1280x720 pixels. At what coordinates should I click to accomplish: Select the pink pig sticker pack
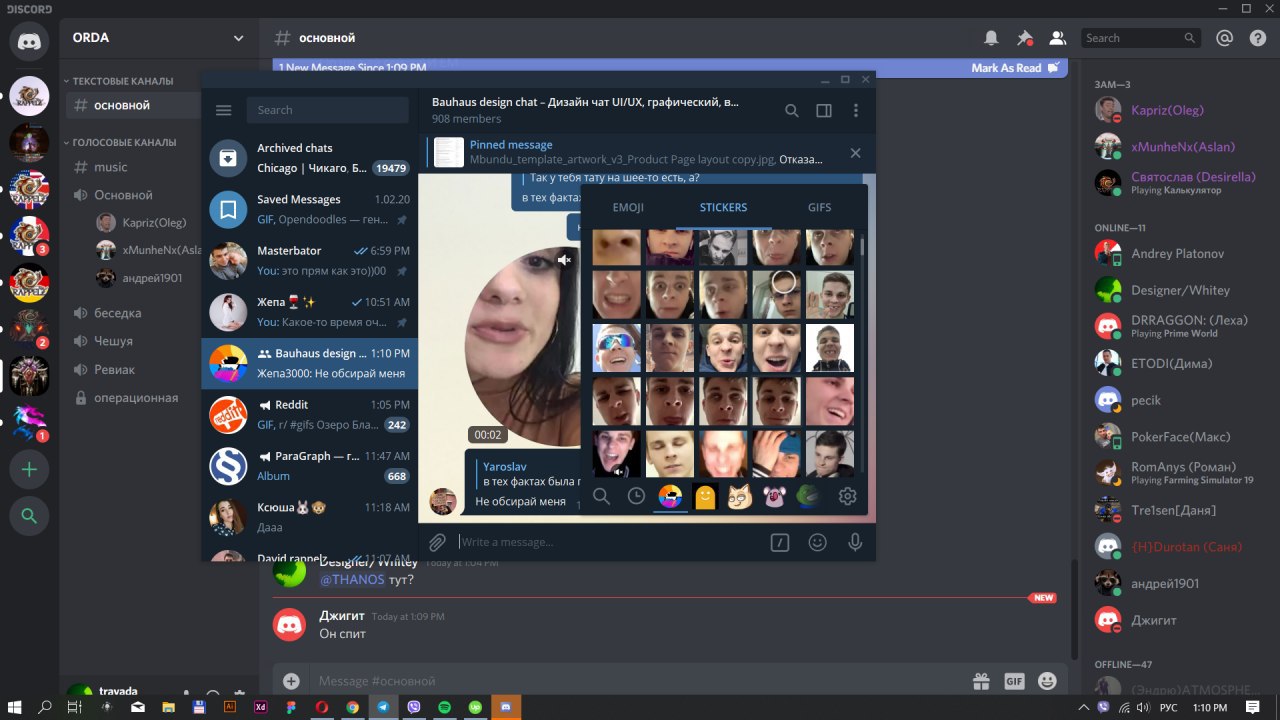774,496
